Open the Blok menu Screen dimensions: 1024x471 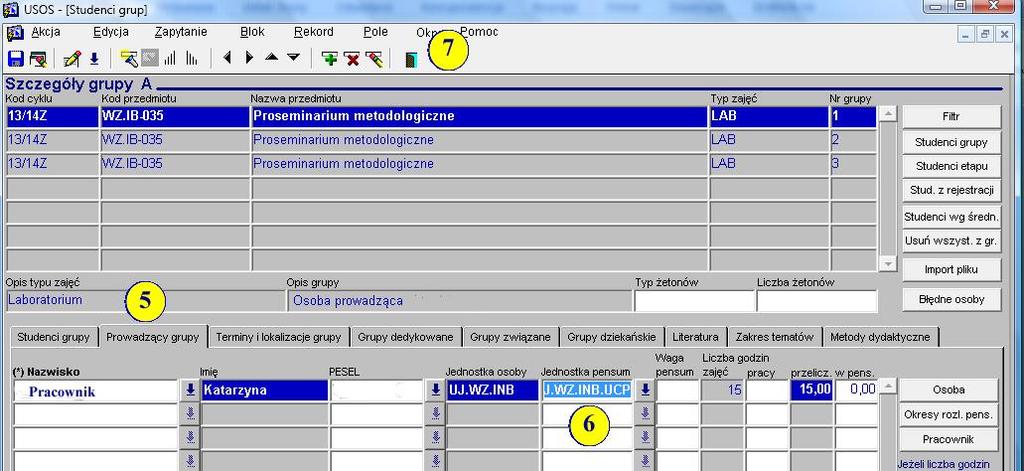point(252,31)
